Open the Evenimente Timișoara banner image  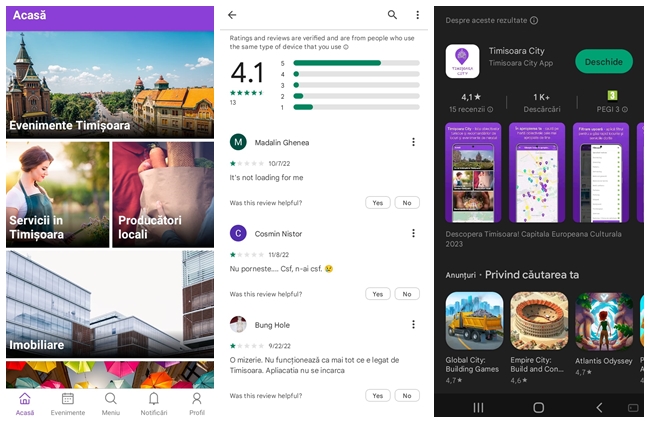(109, 84)
